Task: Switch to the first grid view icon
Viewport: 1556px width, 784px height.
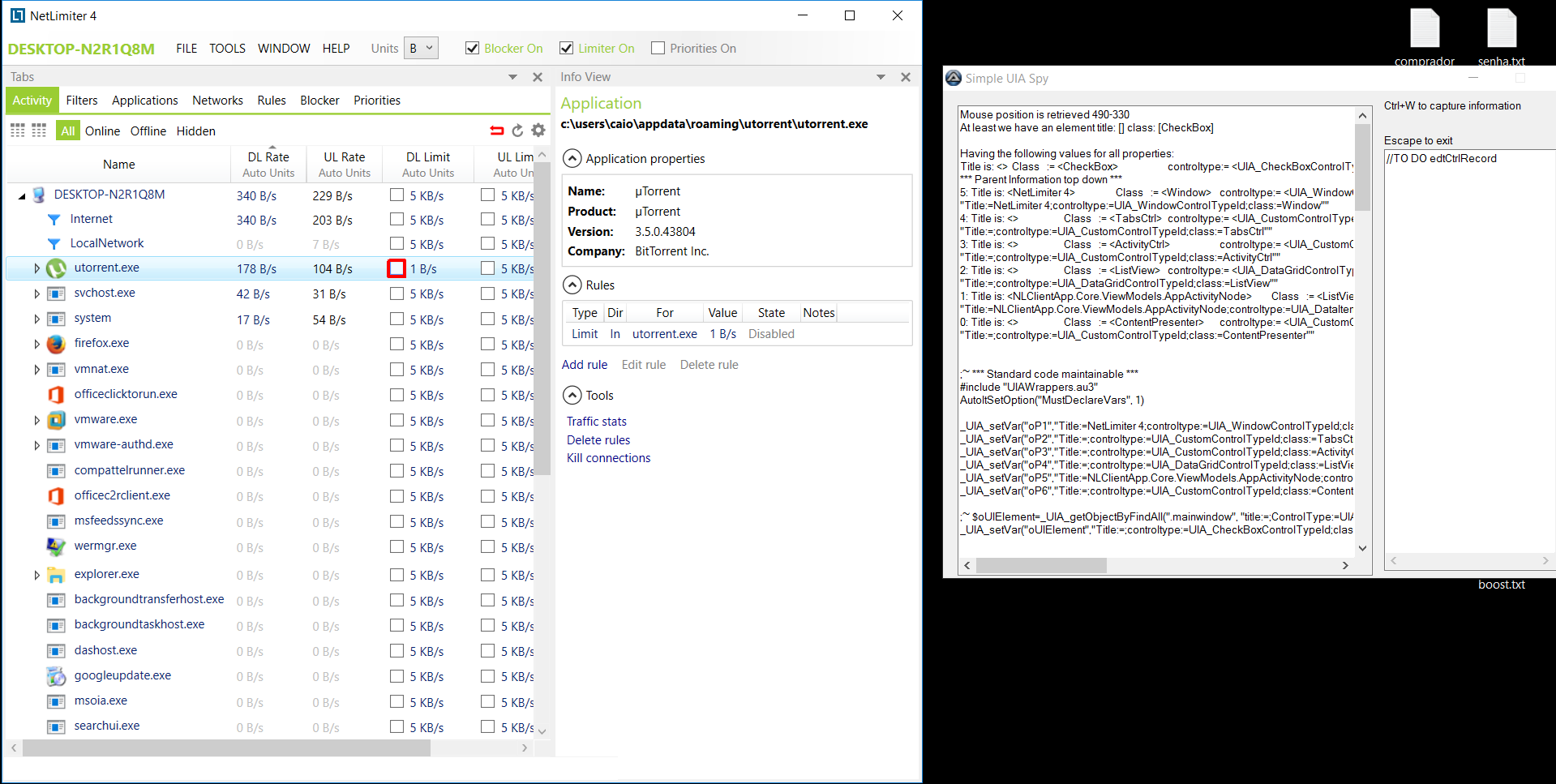Action: pyautogui.click(x=18, y=131)
